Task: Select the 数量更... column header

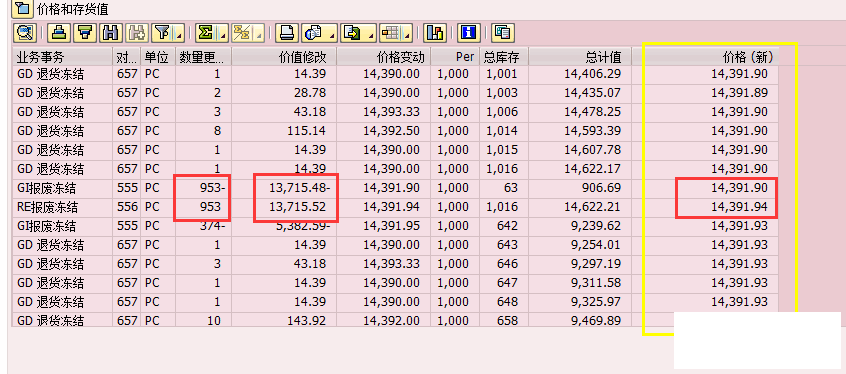Action: (203, 57)
